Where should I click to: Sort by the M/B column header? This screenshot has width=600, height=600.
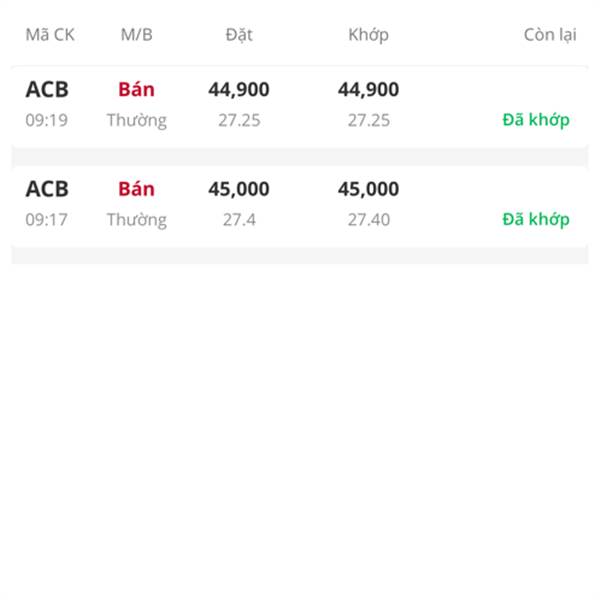[137, 35]
